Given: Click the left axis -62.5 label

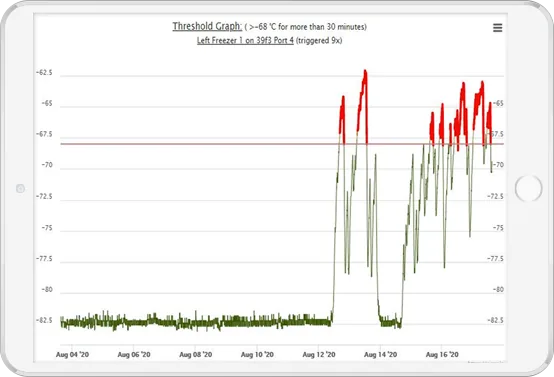Looking at the screenshot, I should (x=44, y=72).
